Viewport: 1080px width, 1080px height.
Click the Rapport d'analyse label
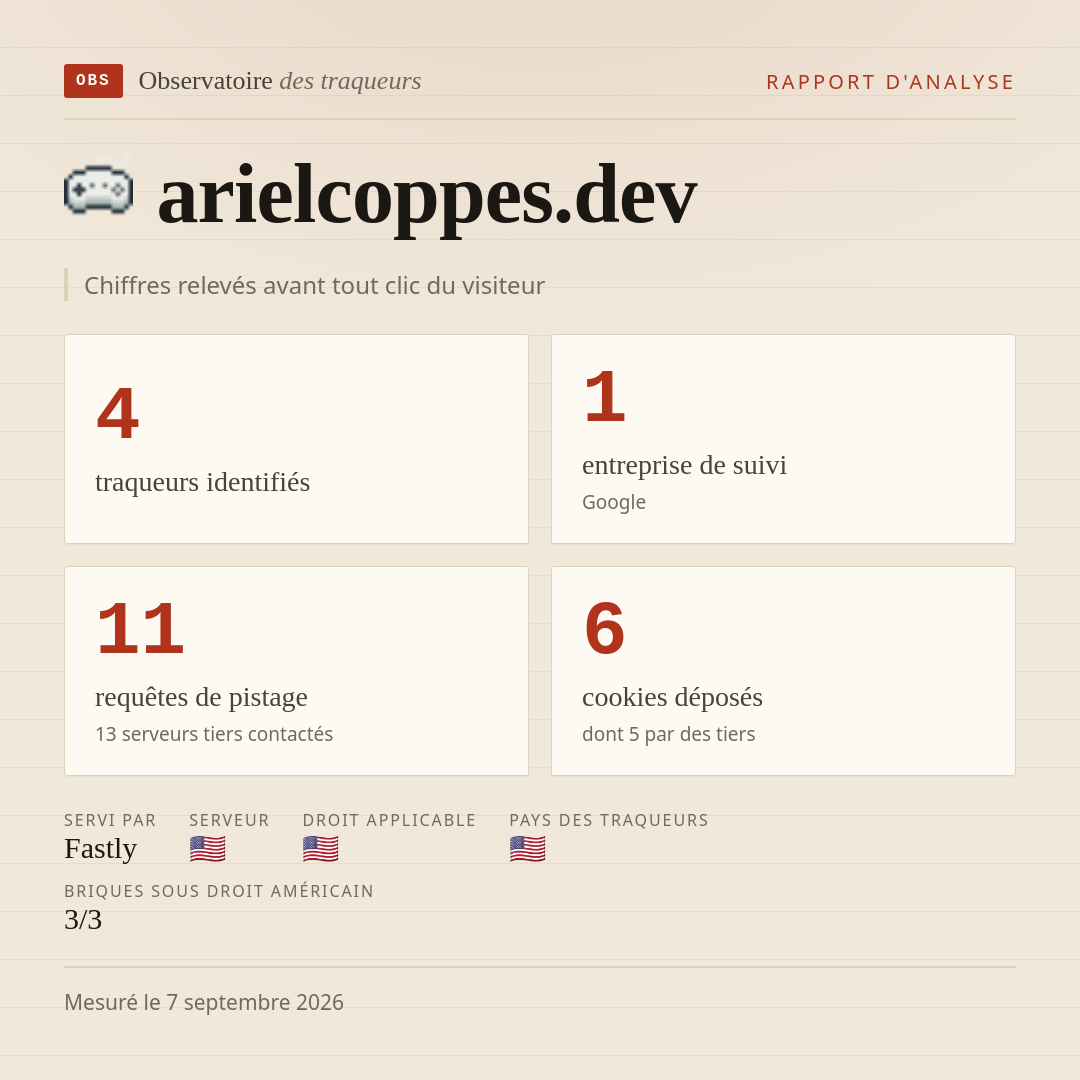click(x=891, y=82)
